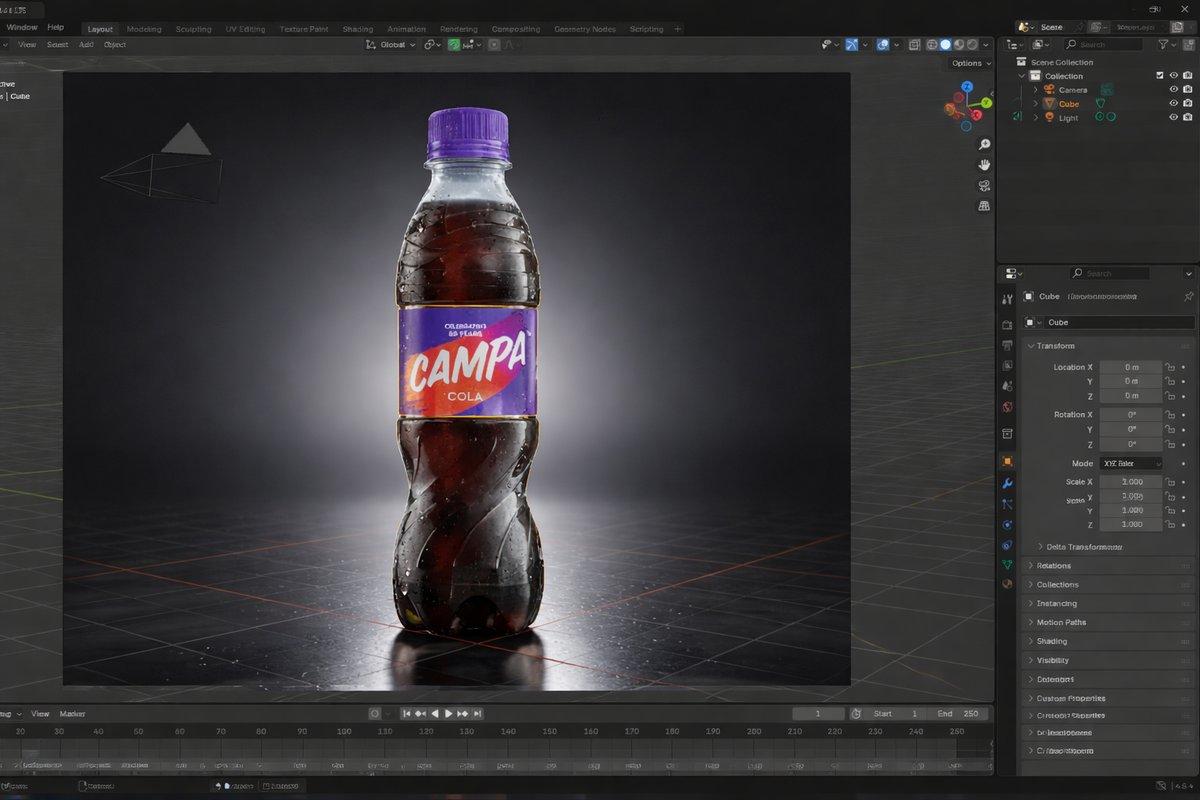Toggle camera view icon in viewport
The height and width of the screenshot is (800, 1200).
pyautogui.click(x=984, y=185)
